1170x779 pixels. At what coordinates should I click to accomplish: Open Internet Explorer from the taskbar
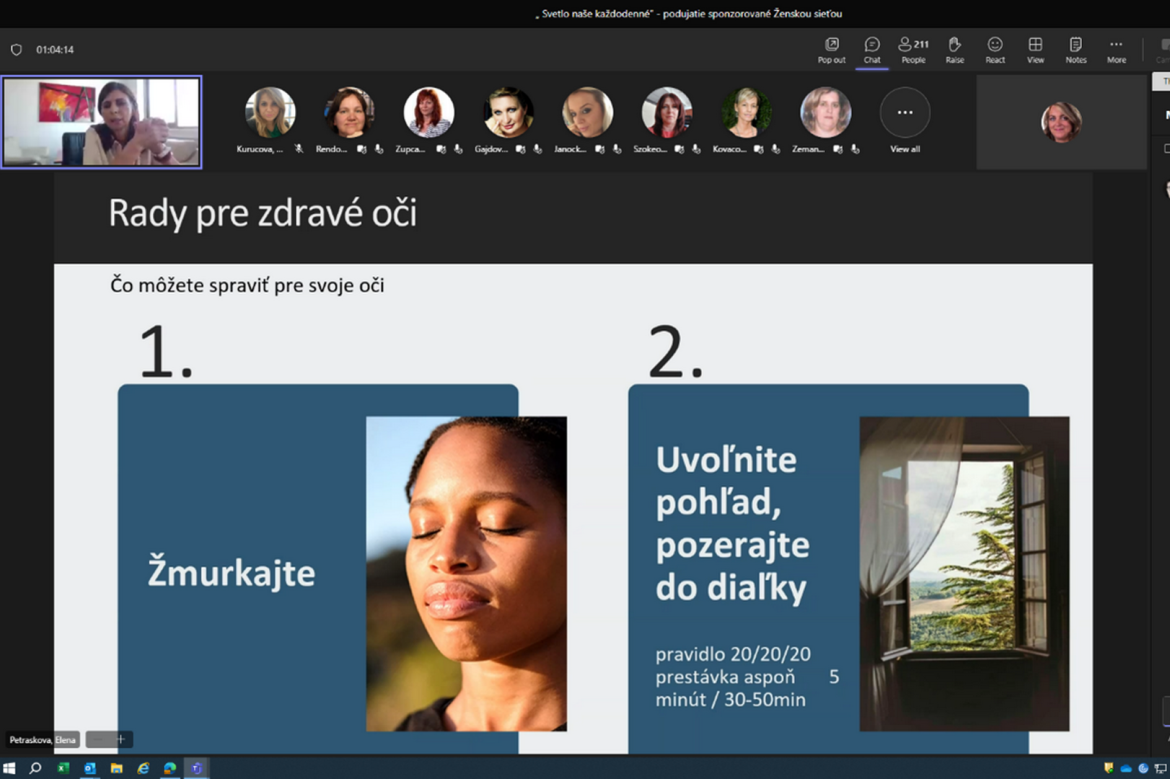click(x=143, y=768)
